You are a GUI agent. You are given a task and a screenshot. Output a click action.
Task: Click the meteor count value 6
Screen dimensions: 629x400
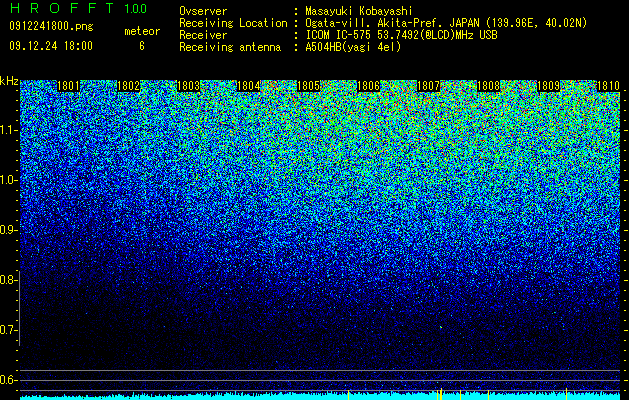pyautogui.click(x=142, y=46)
